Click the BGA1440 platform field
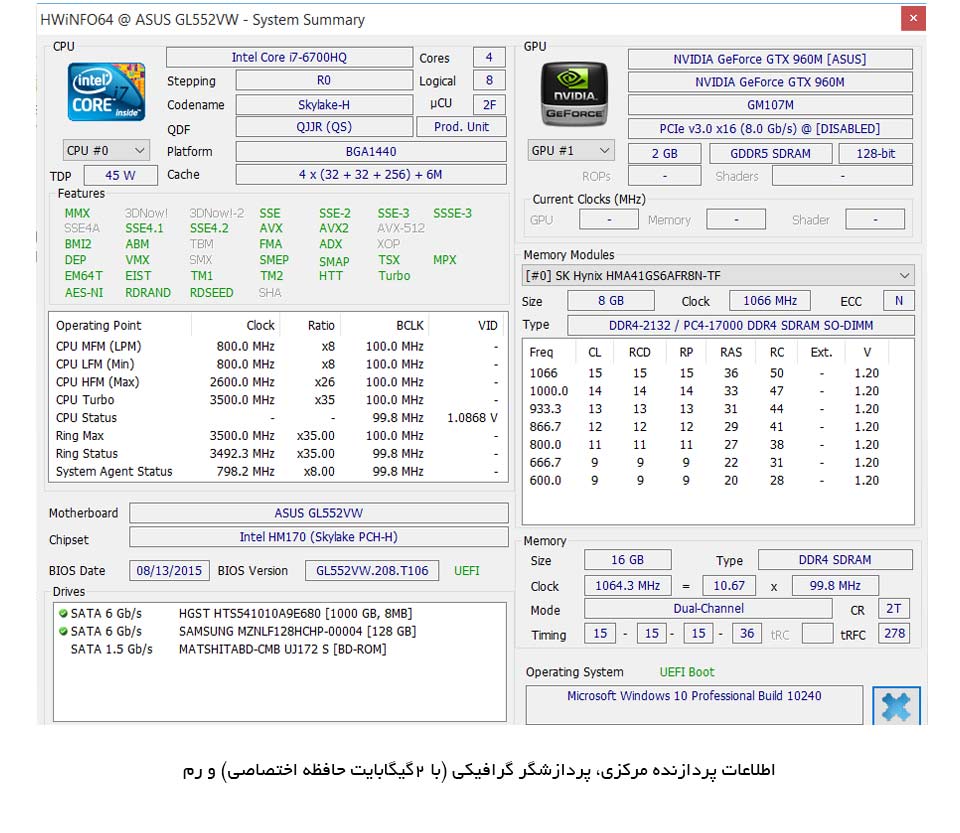This screenshot has height=833, width=960. (371, 151)
